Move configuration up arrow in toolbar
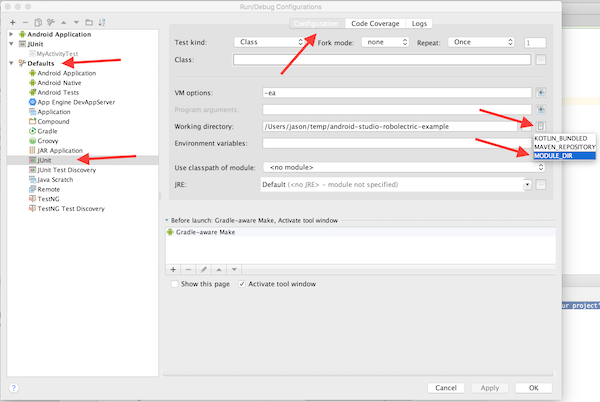Image resolution: width=600 pixels, height=402 pixels. pos(64,23)
